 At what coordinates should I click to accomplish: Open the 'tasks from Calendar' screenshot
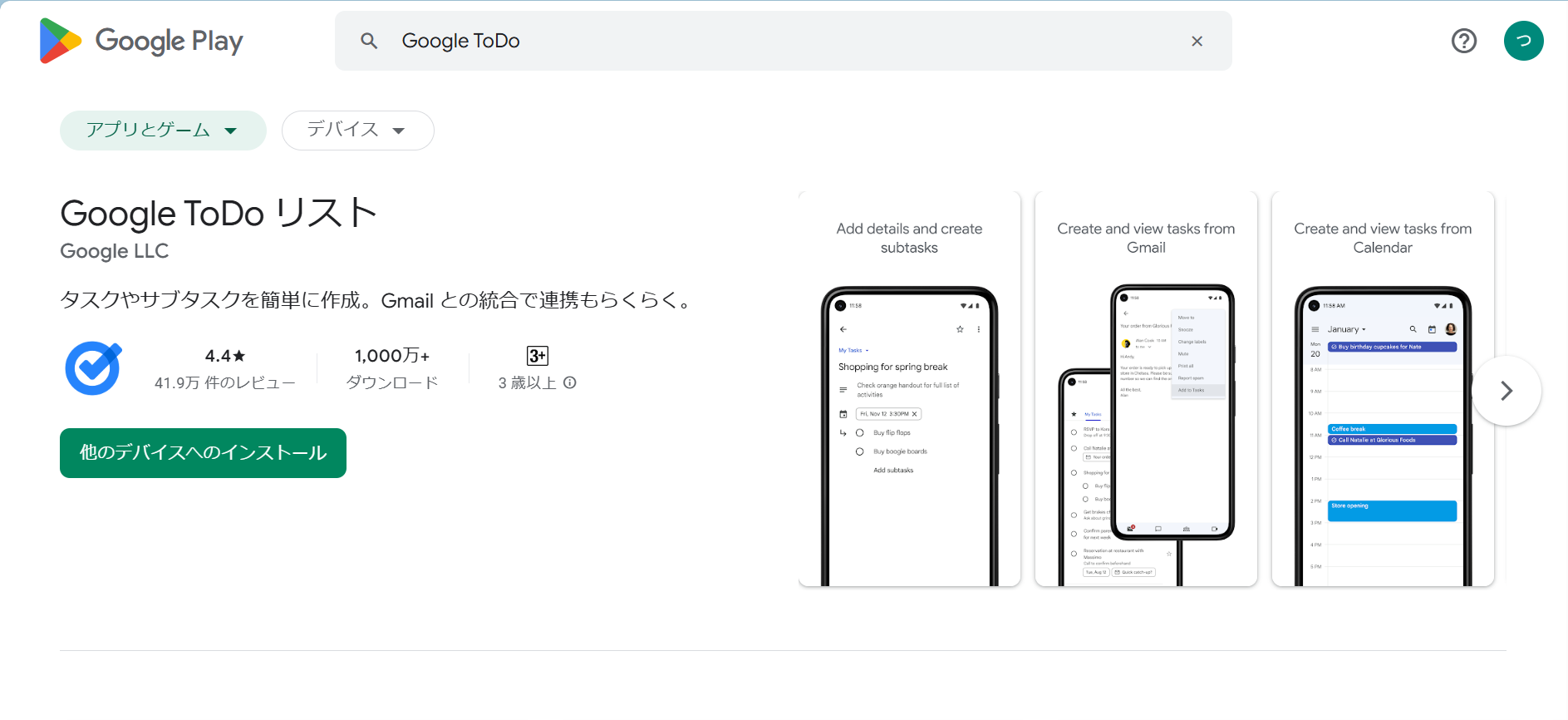coord(1382,389)
